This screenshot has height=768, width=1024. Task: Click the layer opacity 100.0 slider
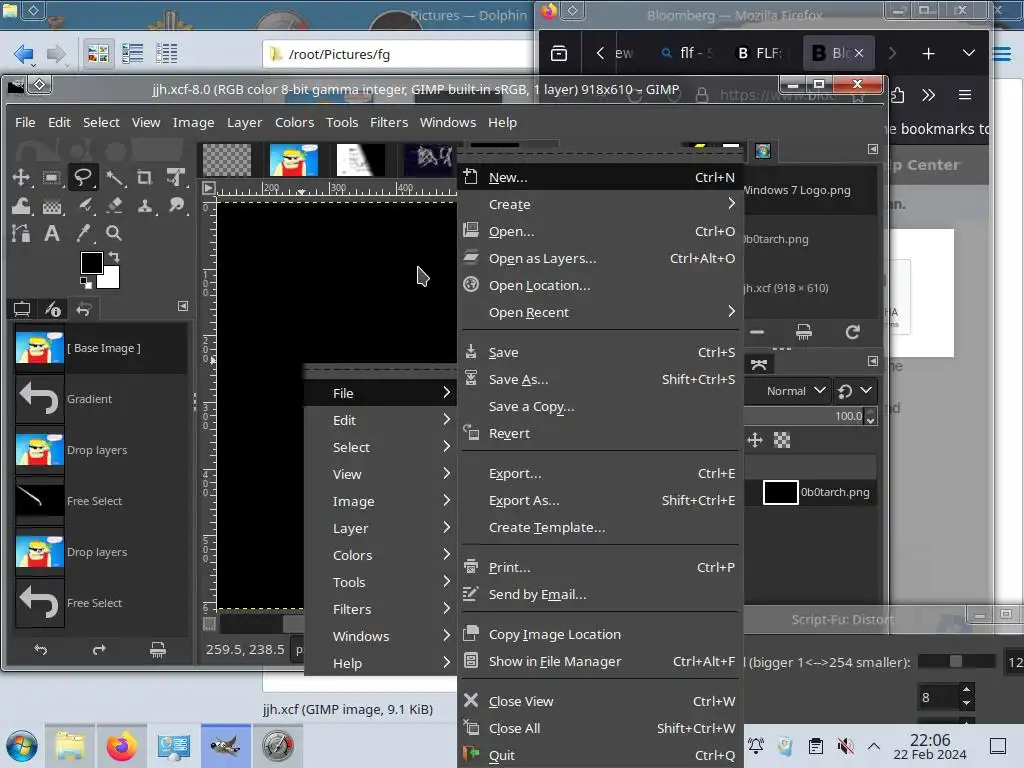[x=805, y=416]
